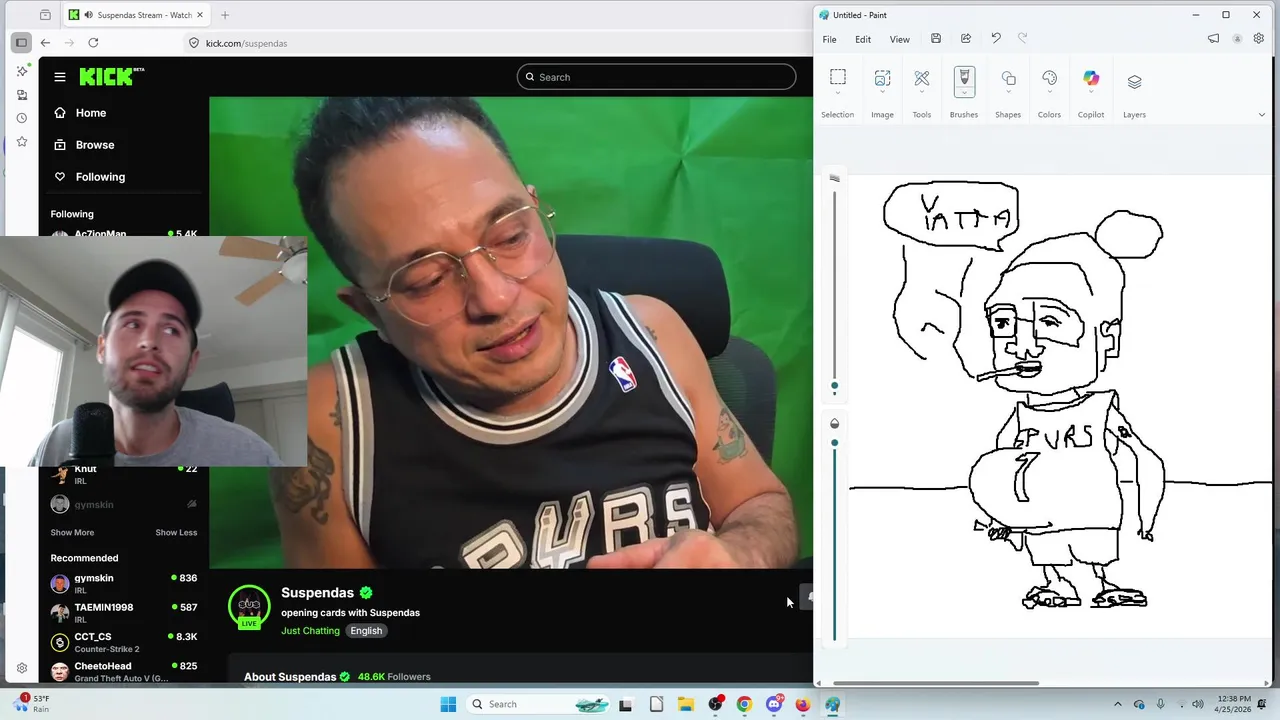Screen dimensions: 1280x720
Task: Open Paint settings gear
Action: 1259,39
